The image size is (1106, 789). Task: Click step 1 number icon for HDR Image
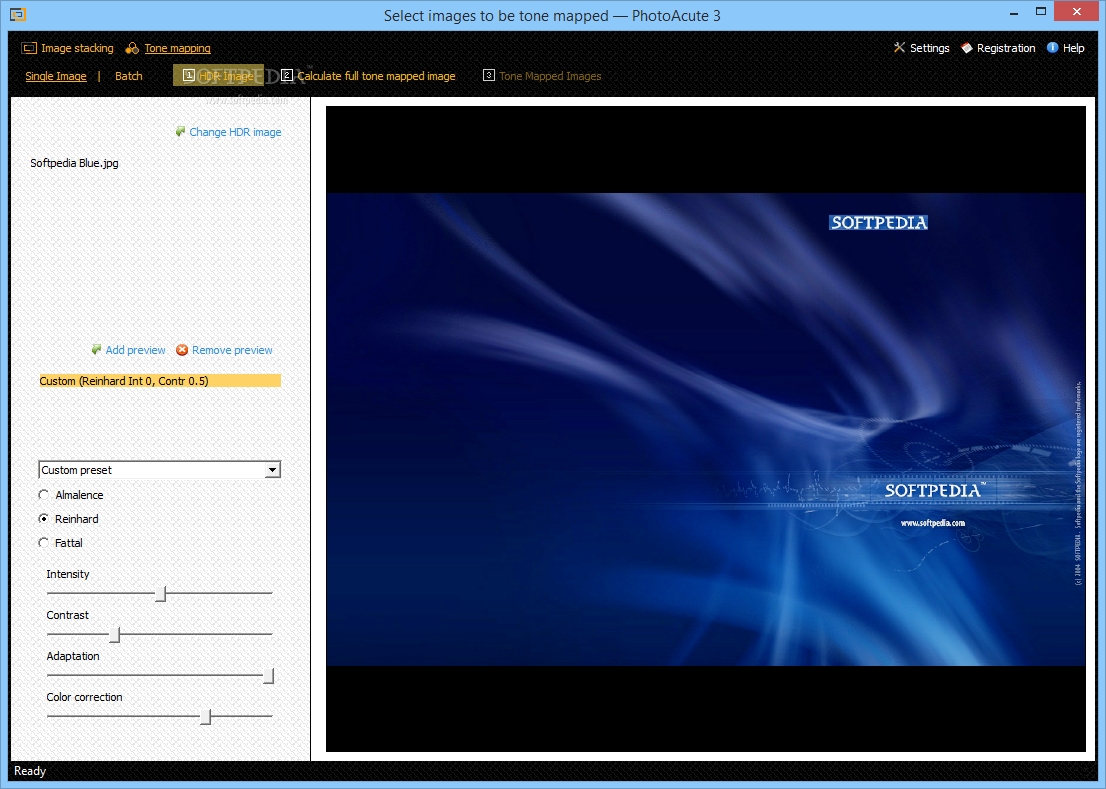pos(188,75)
